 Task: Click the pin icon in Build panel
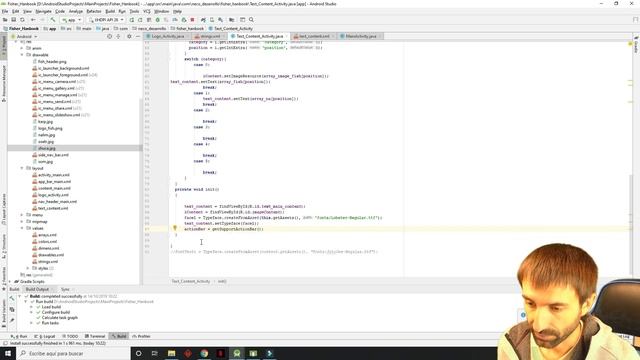click(12, 320)
